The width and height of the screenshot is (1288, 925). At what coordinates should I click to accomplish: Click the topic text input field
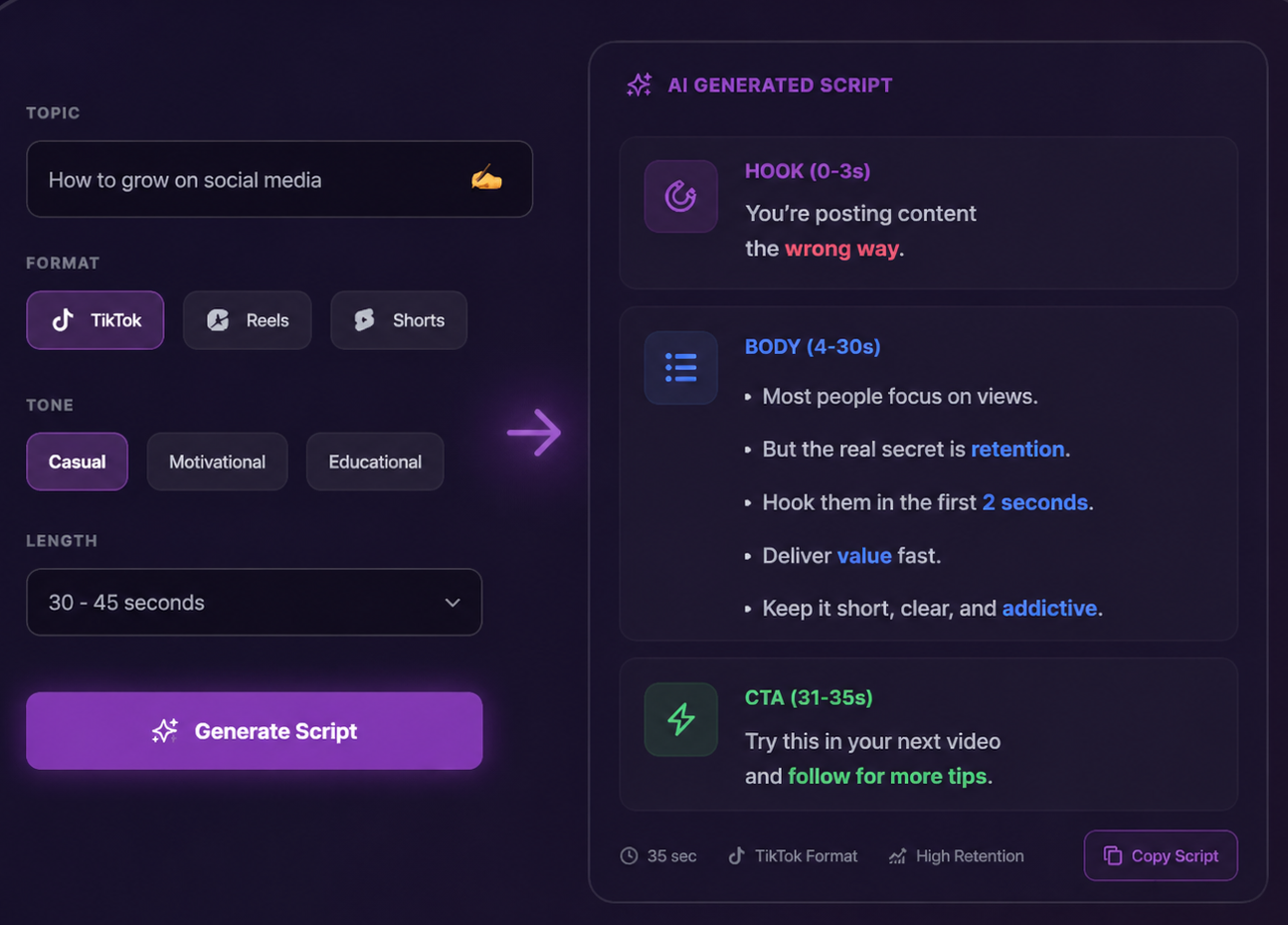[249, 180]
